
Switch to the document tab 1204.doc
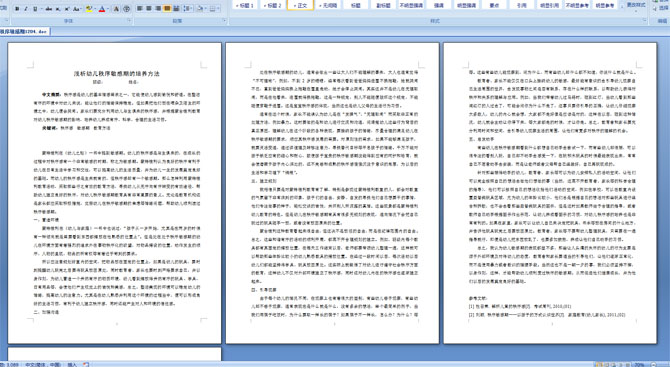click(25, 32)
